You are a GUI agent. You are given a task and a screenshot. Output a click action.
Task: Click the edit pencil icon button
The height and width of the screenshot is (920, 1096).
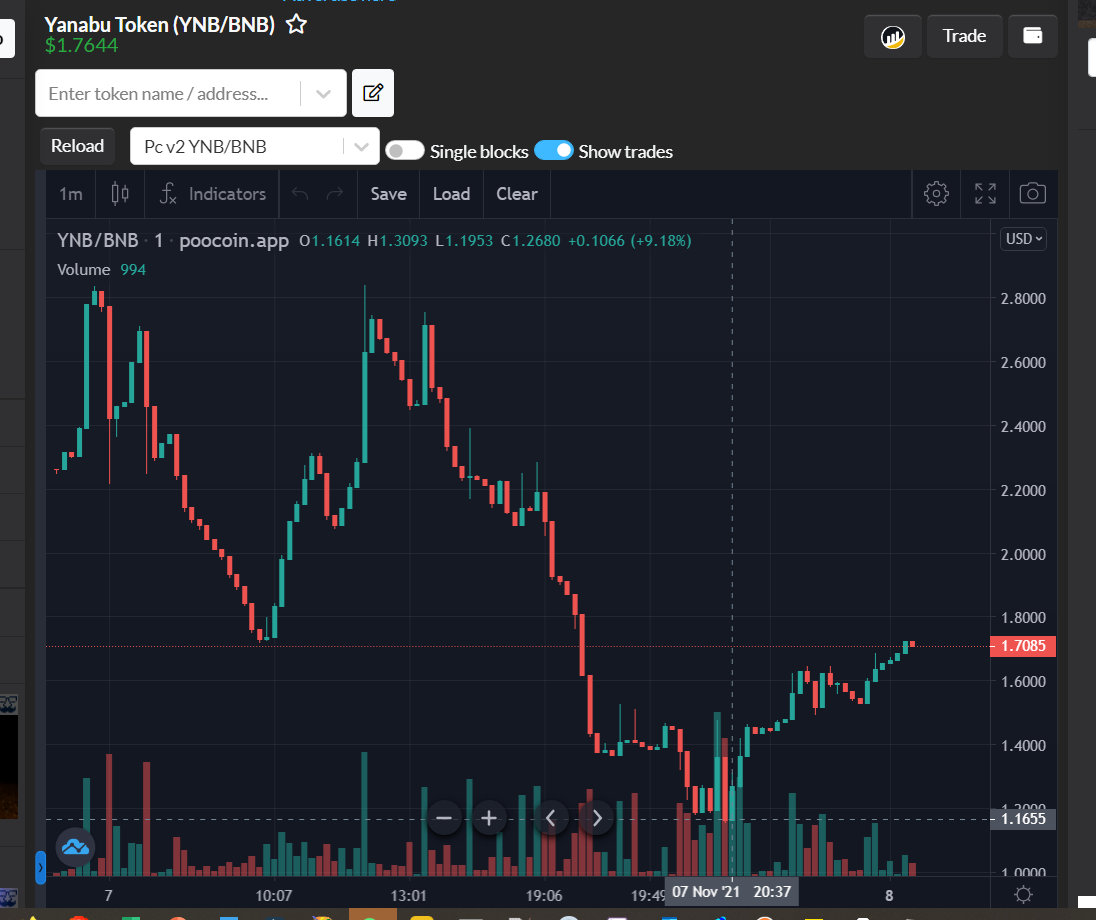pyautogui.click(x=373, y=93)
